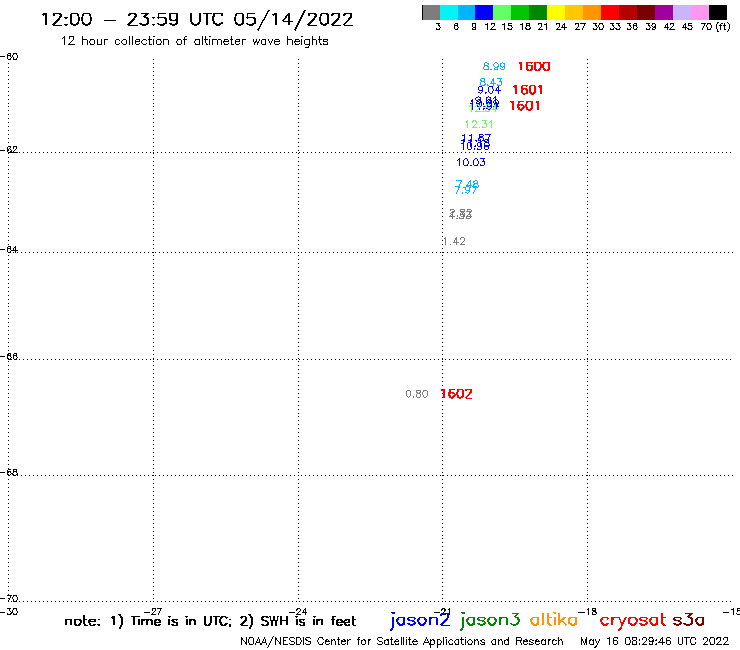Click the gray 1.42 wave height value
This screenshot has width=740, height=650.
coord(454,241)
